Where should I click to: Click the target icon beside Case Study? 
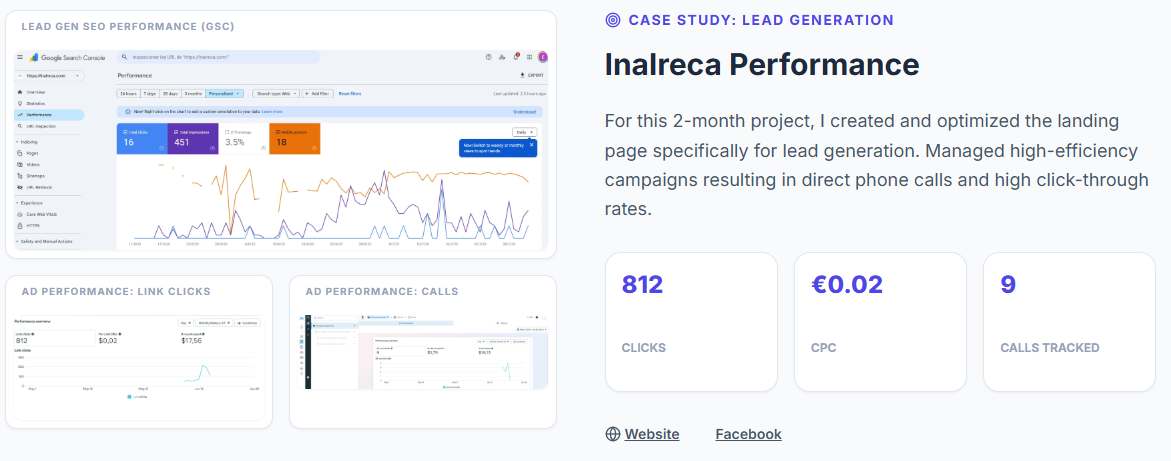(613, 20)
